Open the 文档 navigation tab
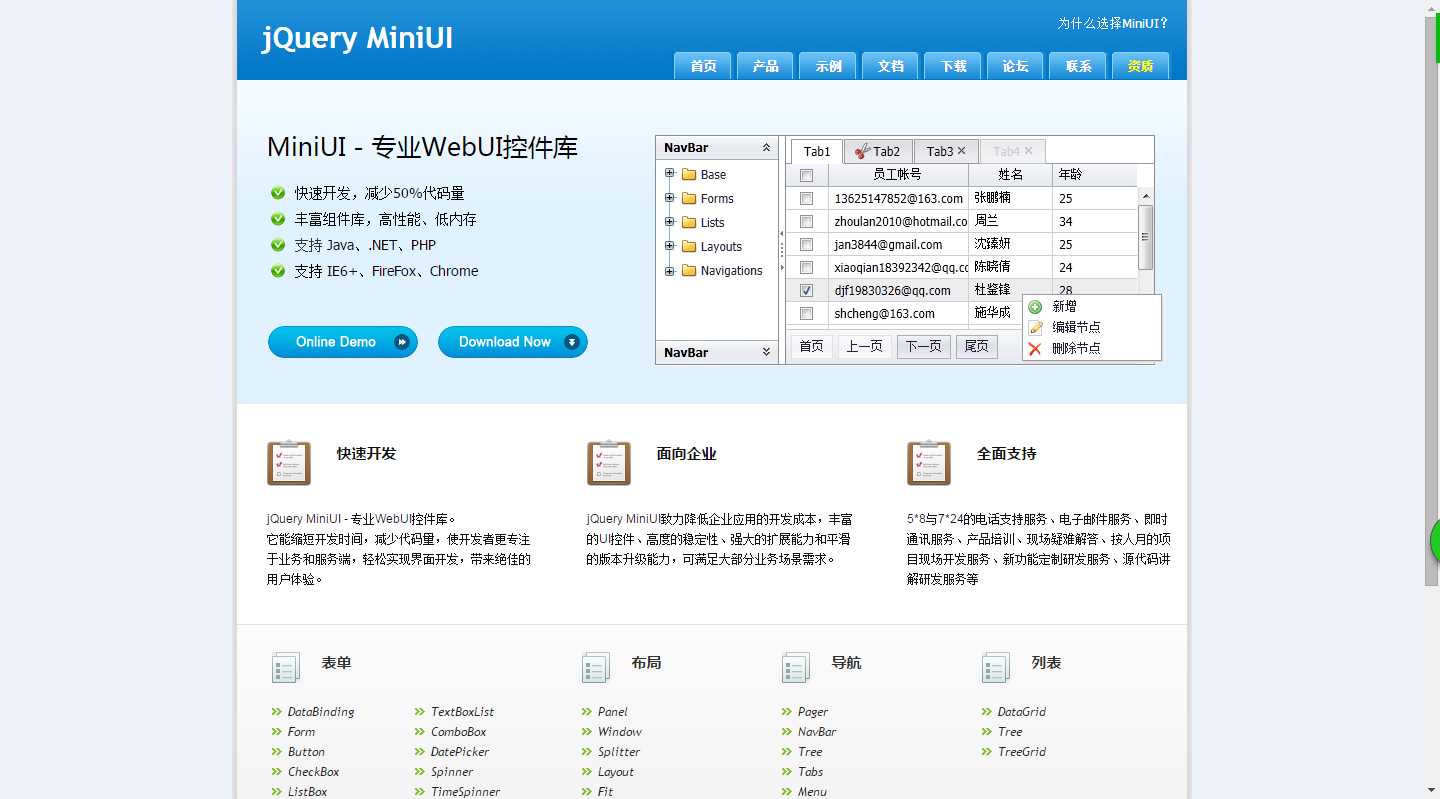1440x799 pixels. coord(890,65)
